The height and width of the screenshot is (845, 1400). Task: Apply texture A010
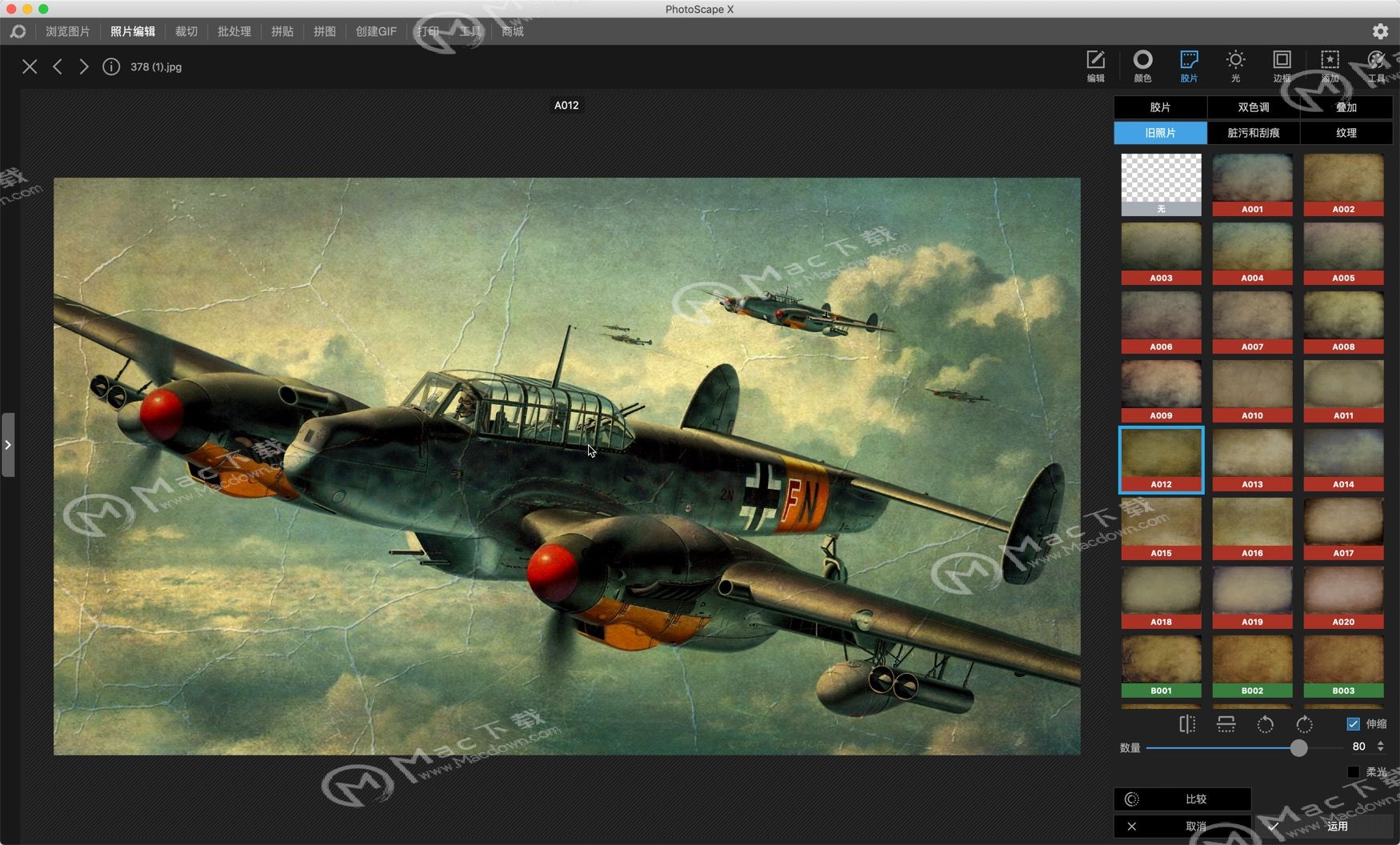point(1252,391)
